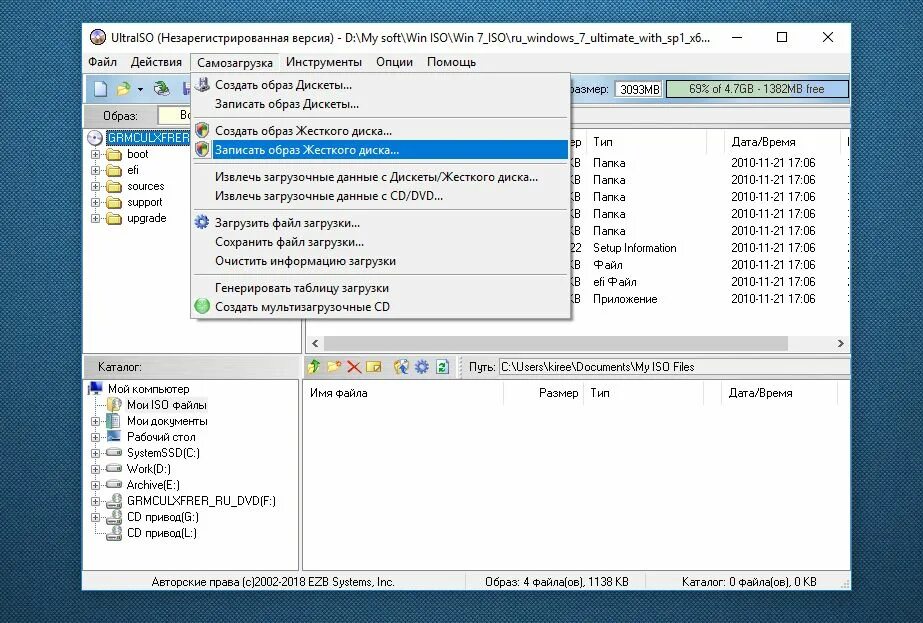923x623 pixels.
Task: Click the UltraISO app icon in title bar
Action: [98, 38]
